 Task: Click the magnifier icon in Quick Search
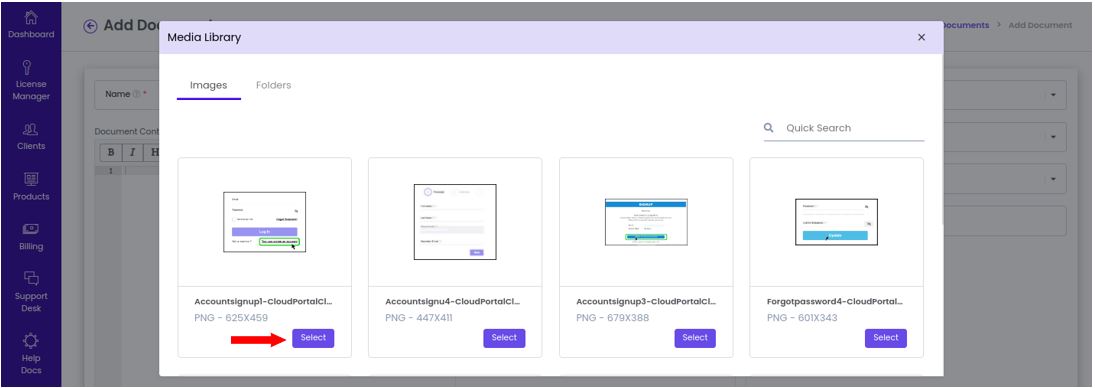(769, 128)
